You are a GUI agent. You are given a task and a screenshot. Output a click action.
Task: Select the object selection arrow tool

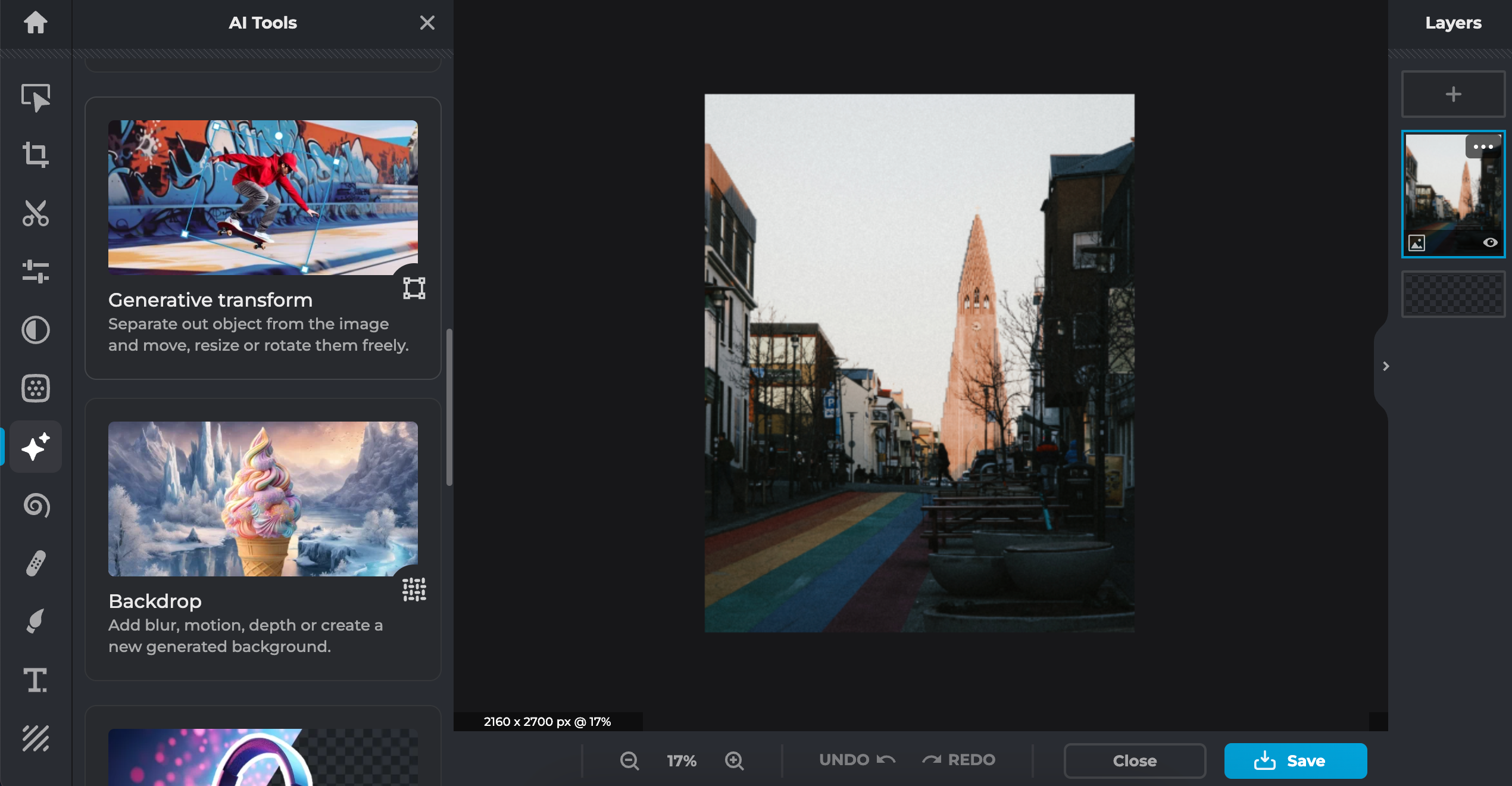click(36, 97)
